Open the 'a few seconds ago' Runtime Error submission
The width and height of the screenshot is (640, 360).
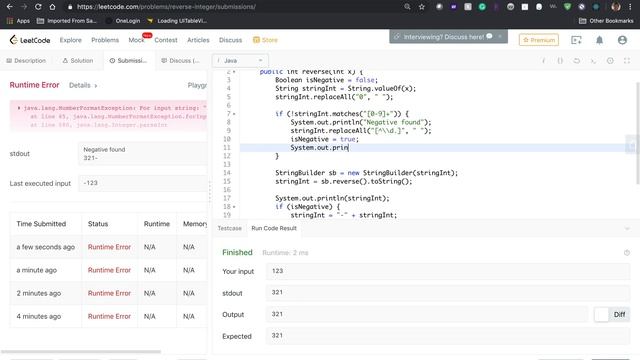[x=109, y=247]
